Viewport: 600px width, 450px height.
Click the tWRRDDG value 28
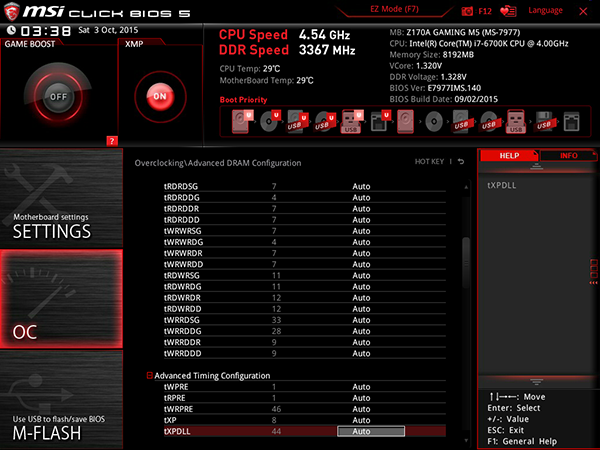(276, 331)
